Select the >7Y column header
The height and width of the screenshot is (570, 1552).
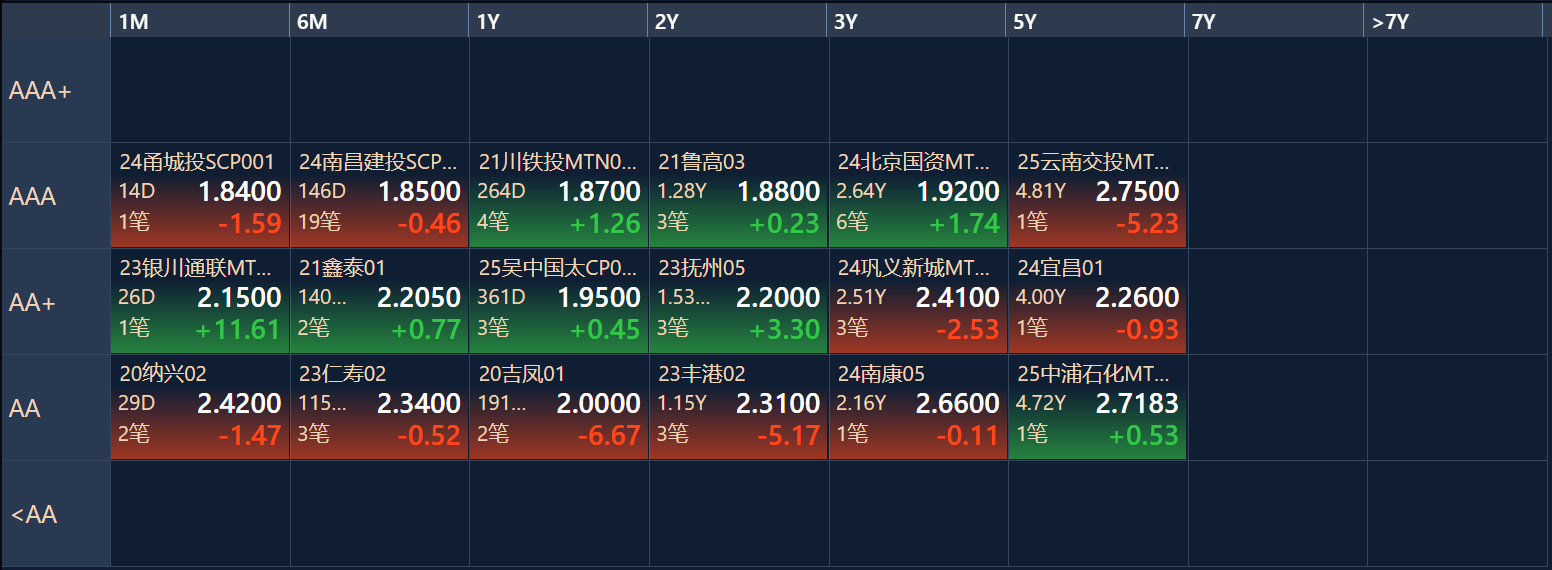point(1454,21)
